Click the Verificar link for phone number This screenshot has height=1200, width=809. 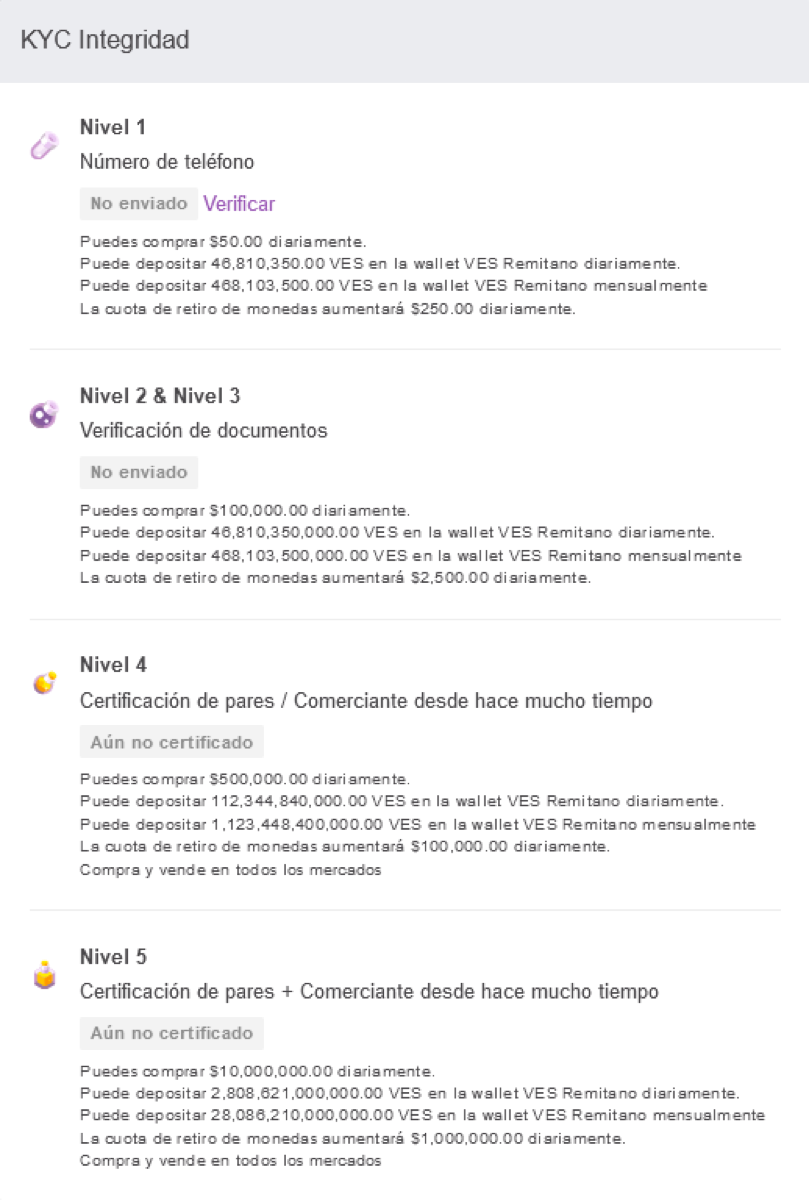point(239,204)
